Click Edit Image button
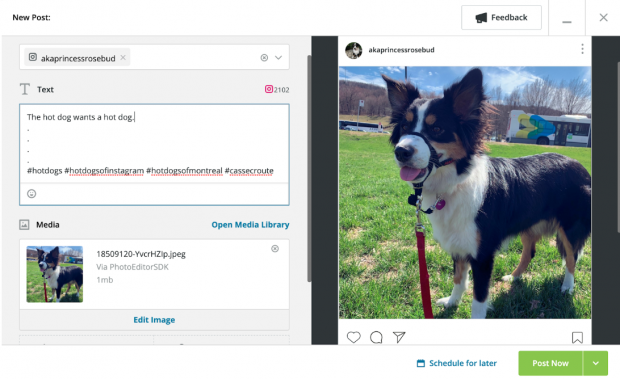Screen dimensions: 620x379 pyautogui.click(x=154, y=320)
